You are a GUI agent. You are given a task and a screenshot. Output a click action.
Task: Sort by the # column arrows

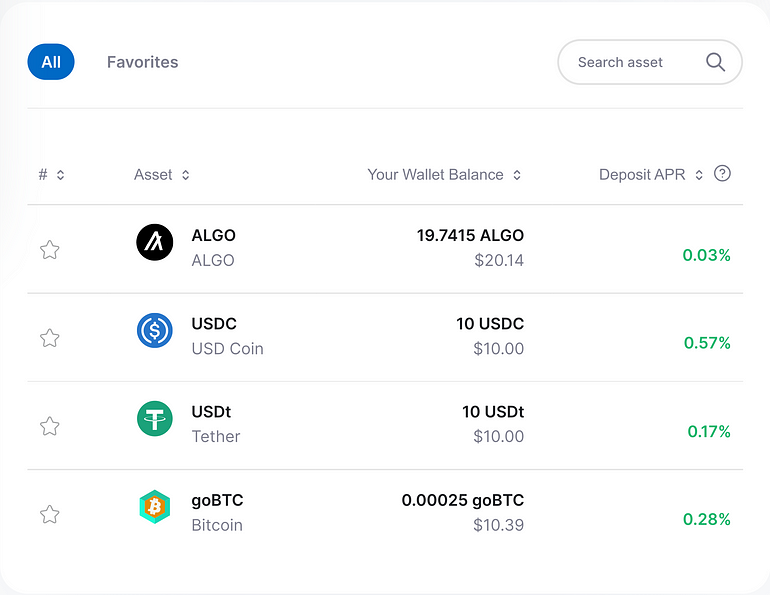(52, 175)
